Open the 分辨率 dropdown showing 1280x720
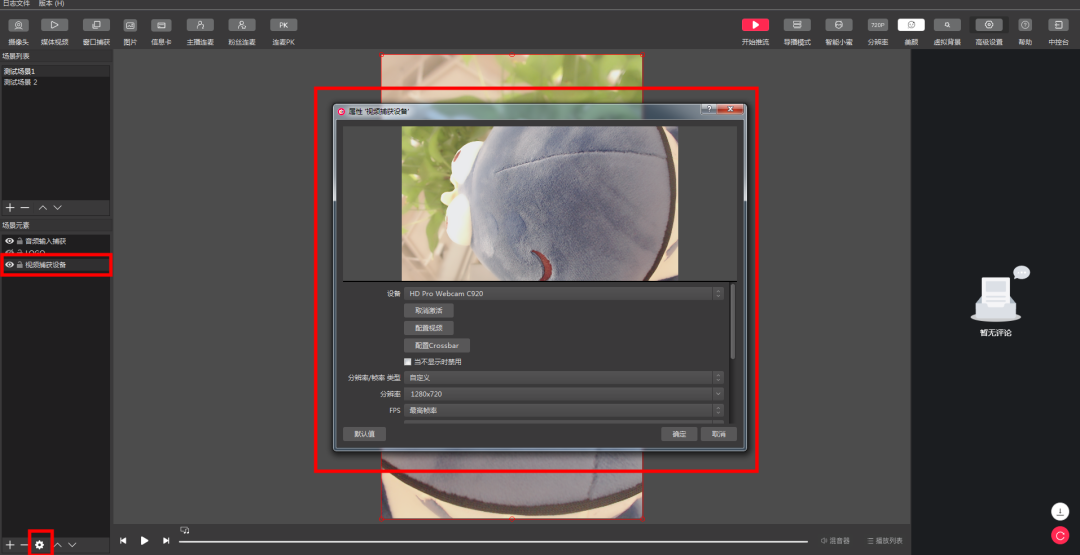This screenshot has height=555, width=1080. click(x=563, y=394)
